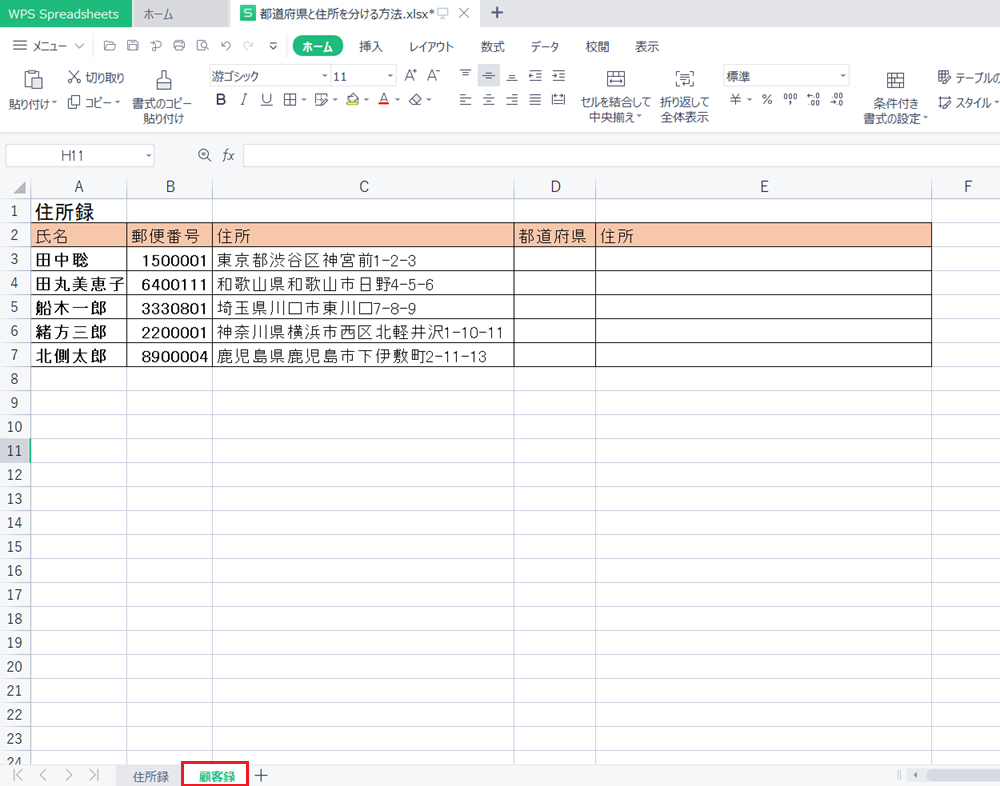Click the fill color bucket swatch
Image resolution: width=1000 pixels, height=786 pixels.
tap(352, 100)
